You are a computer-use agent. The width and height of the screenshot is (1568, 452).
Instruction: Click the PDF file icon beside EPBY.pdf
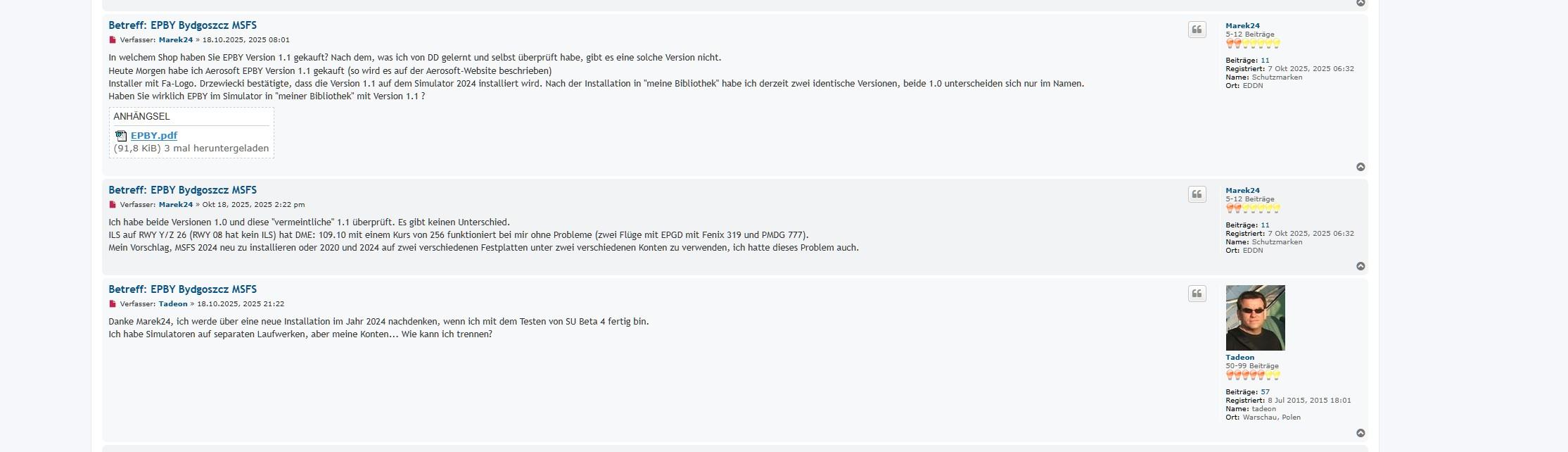pos(121,136)
